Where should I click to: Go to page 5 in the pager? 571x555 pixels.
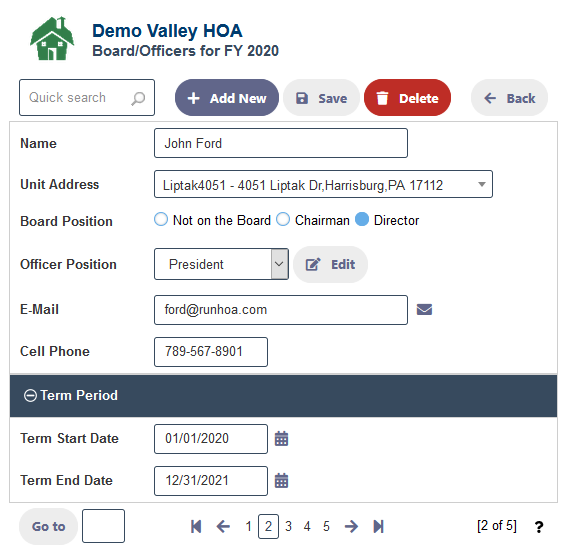click(326, 526)
